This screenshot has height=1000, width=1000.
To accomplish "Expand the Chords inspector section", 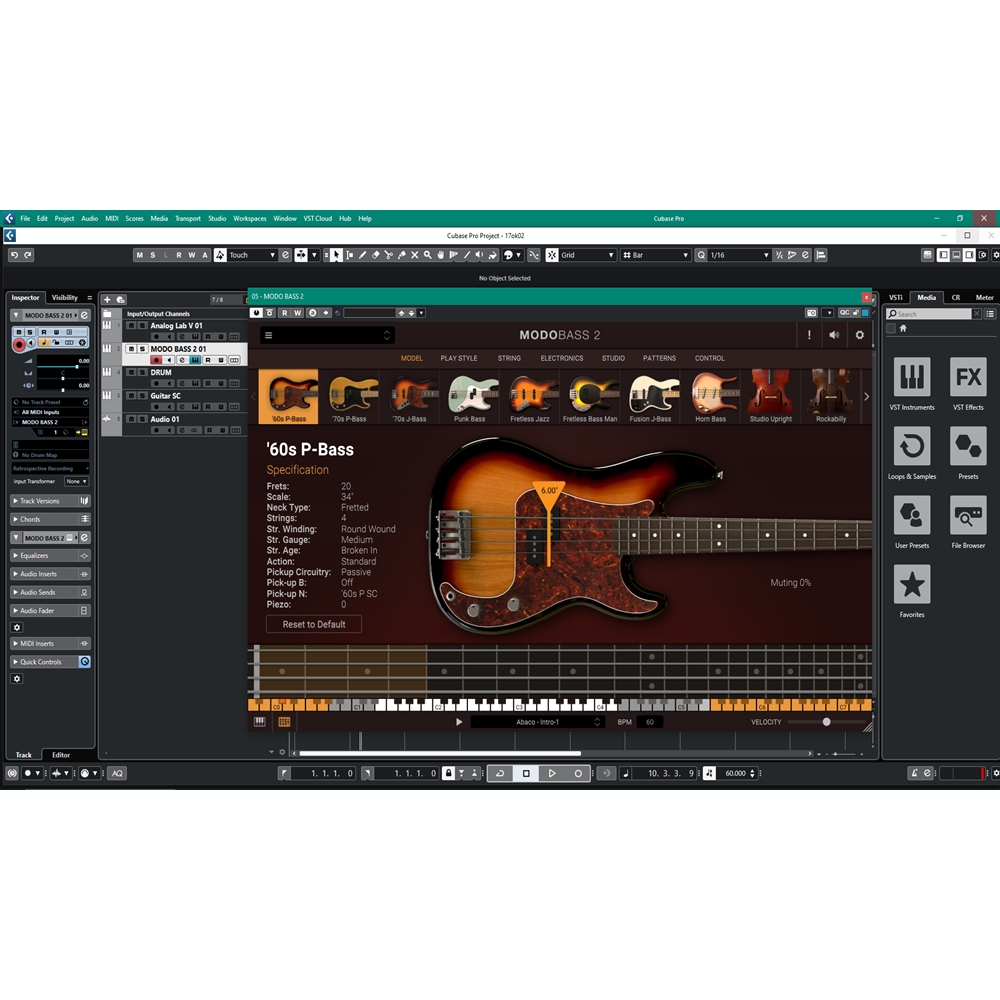I will [x=50, y=519].
